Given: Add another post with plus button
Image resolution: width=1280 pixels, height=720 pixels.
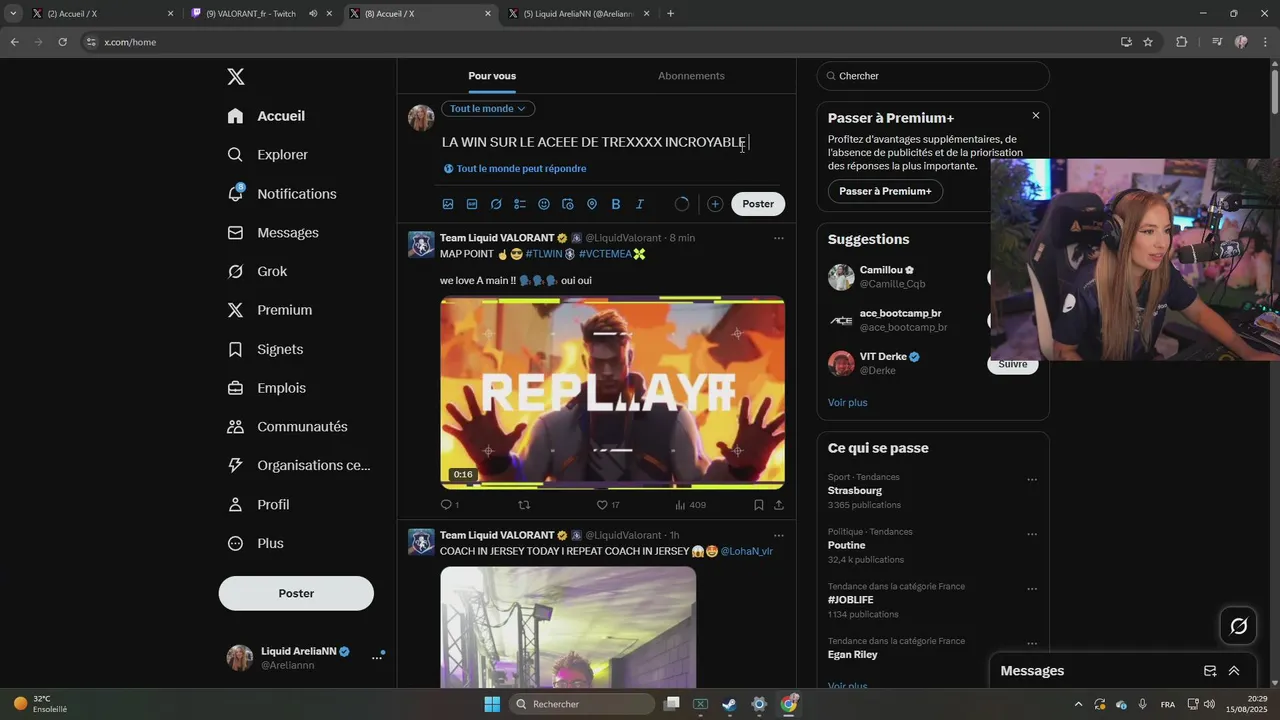Looking at the screenshot, I should pyautogui.click(x=715, y=204).
